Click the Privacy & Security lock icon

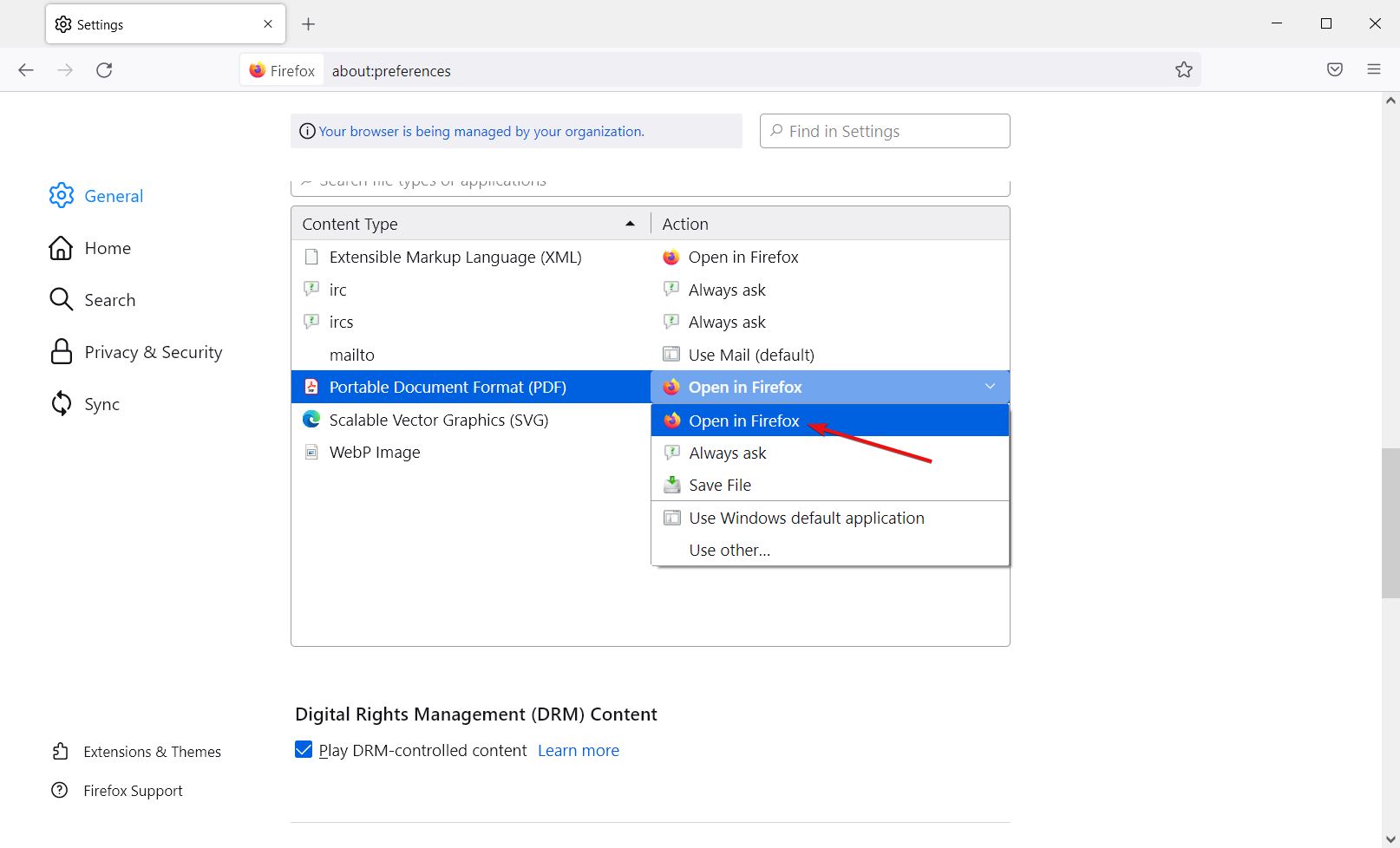(x=61, y=352)
